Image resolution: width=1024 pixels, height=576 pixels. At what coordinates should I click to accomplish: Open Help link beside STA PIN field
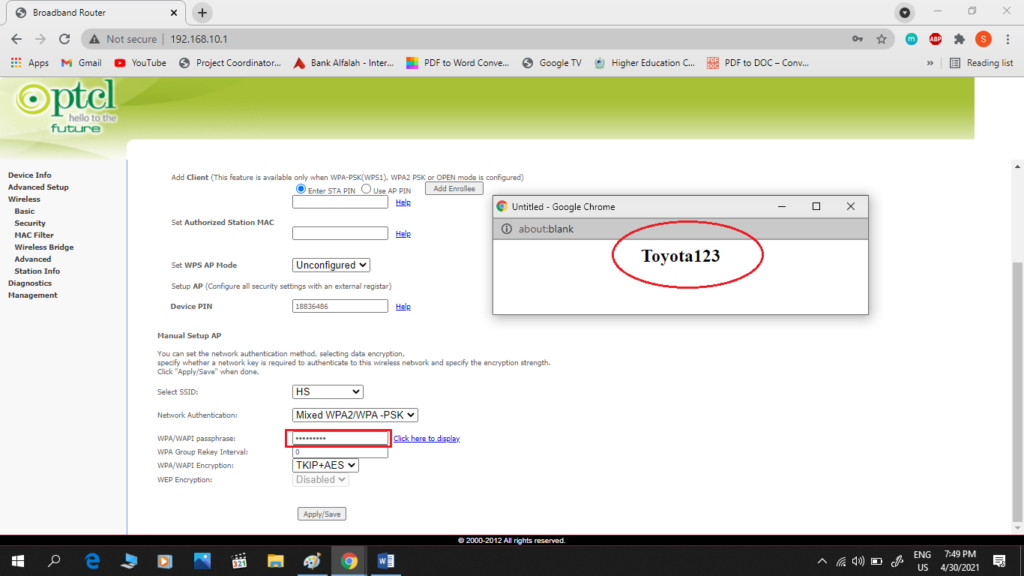(x=403, y=202)
